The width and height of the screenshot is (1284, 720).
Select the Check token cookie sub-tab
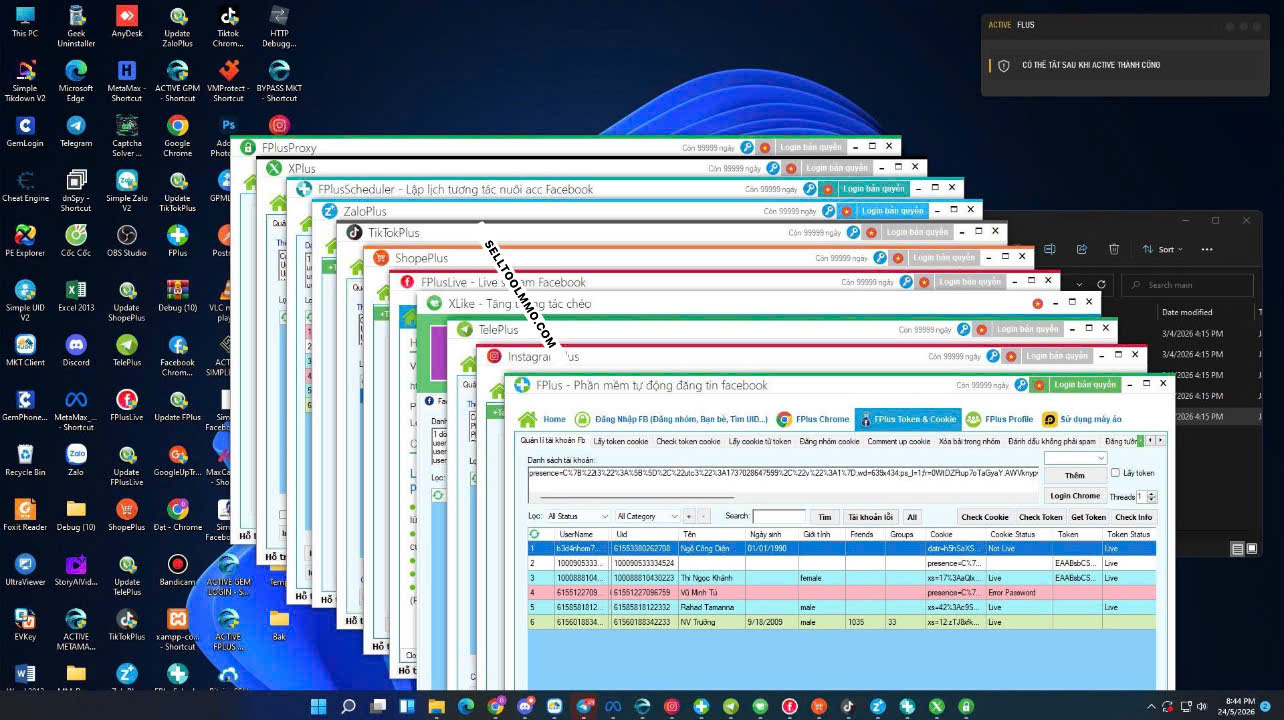click(x=688, y=441)
